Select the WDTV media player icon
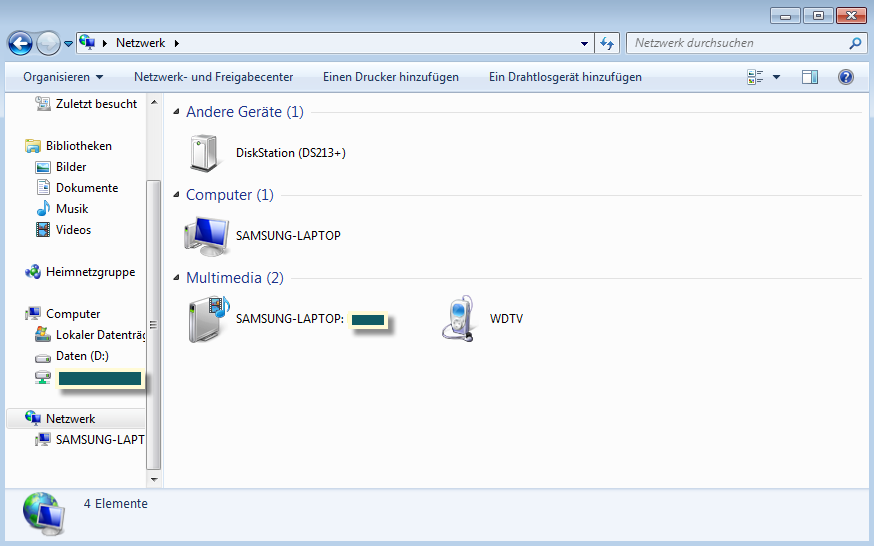This screenshot has height=546, width=874. [x=458, y=319]
